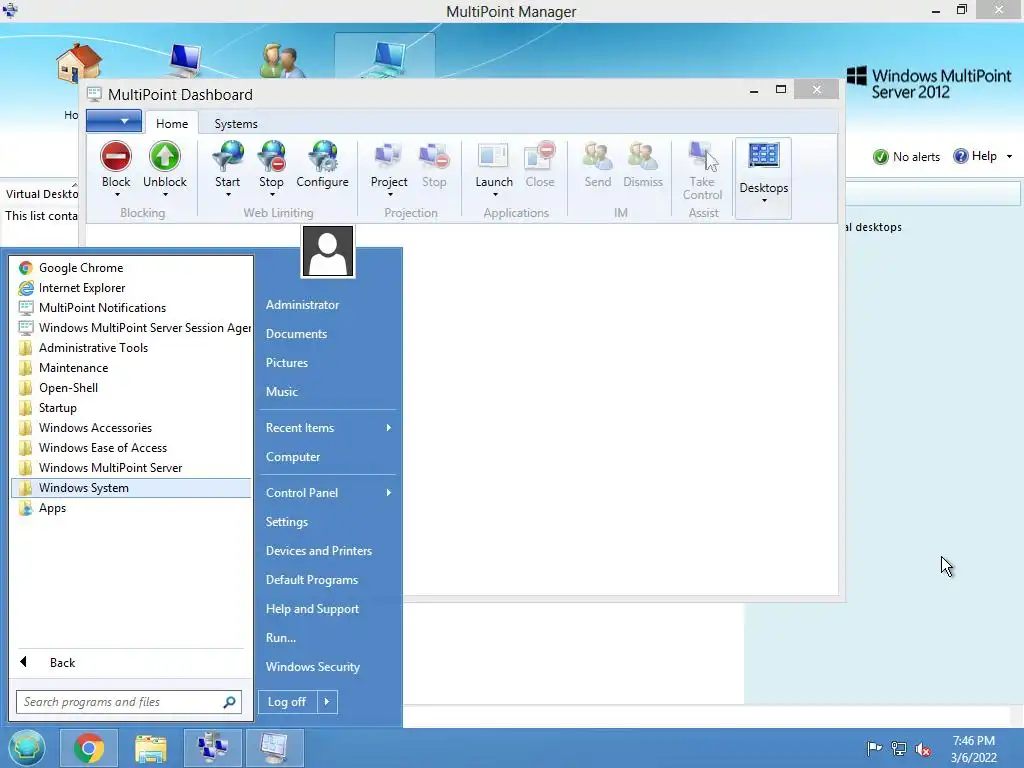Expand the Web Limiting Stop dropdown arrow
This screenshot has height=768, width=1024.
pyautogui.click(x=272, y=195)
